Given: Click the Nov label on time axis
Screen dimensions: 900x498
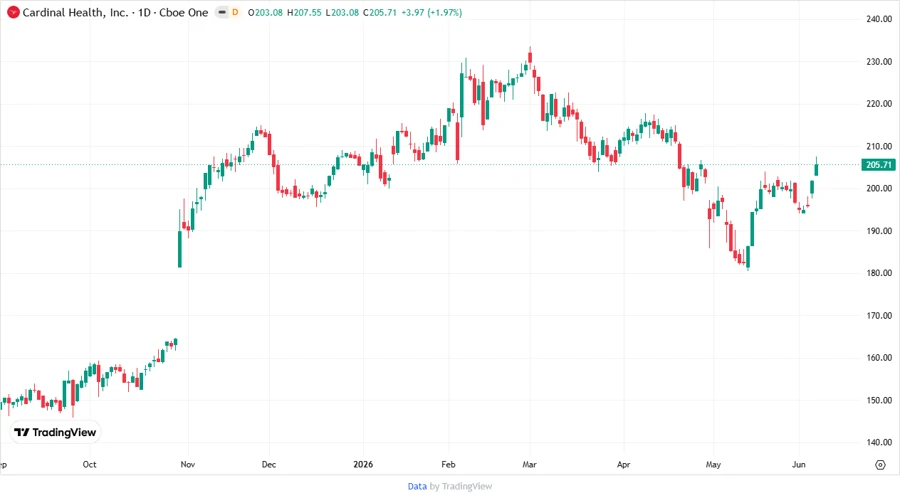Looking at the screenshot, I should [188, 465].
